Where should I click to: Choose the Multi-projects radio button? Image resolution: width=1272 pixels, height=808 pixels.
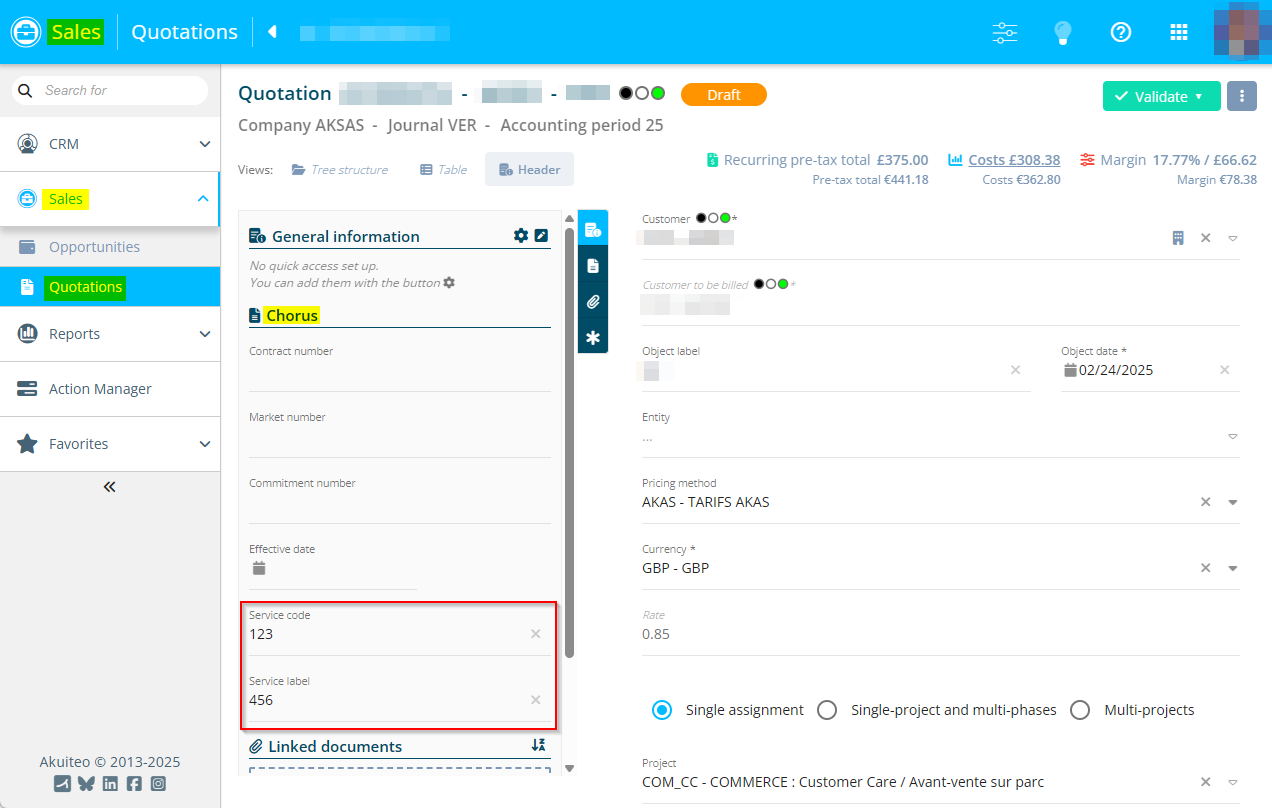coord(1080,710)
